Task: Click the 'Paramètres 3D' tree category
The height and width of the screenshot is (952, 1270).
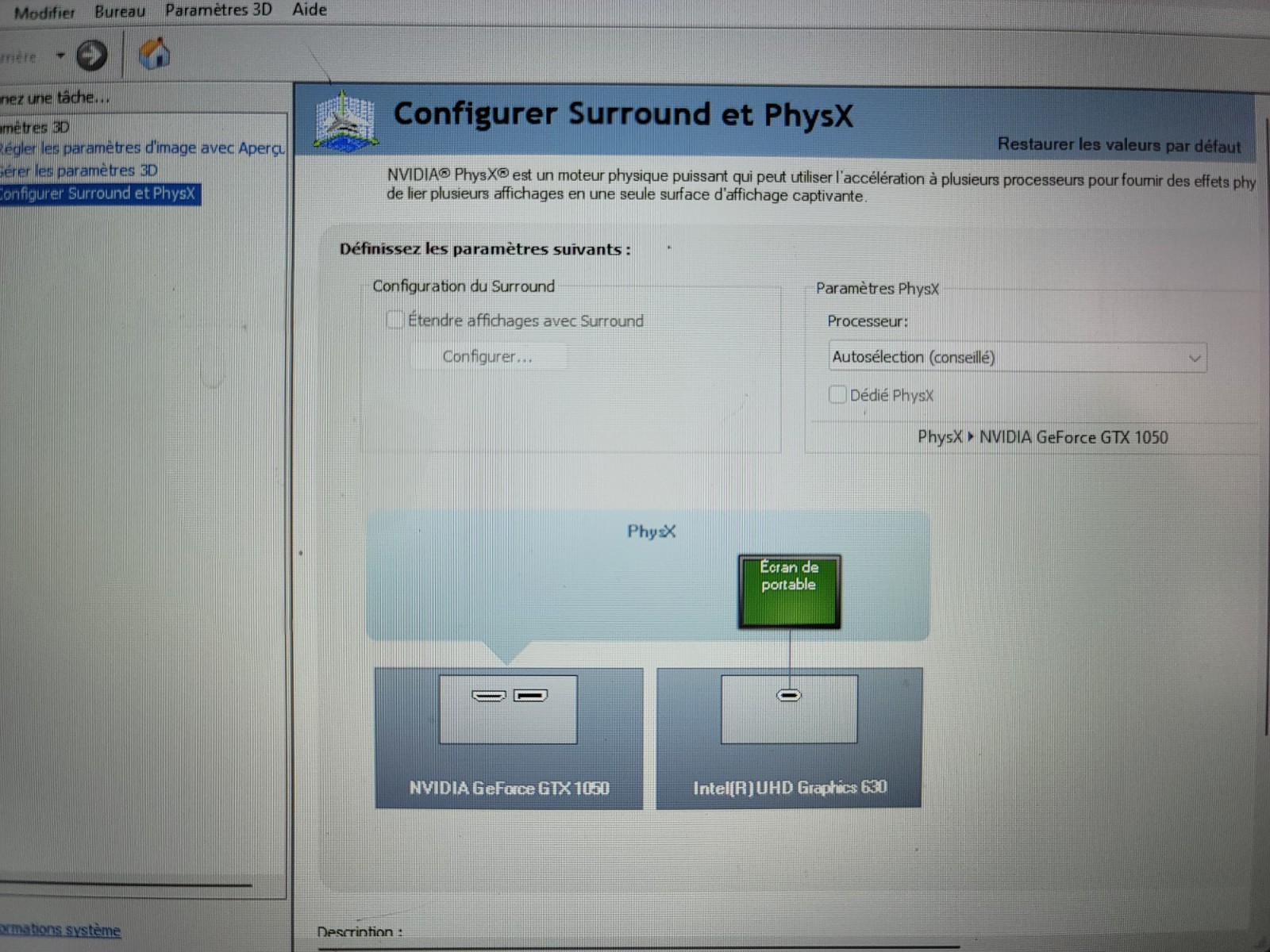Action: pyautogui.click(x=35, y=127)
